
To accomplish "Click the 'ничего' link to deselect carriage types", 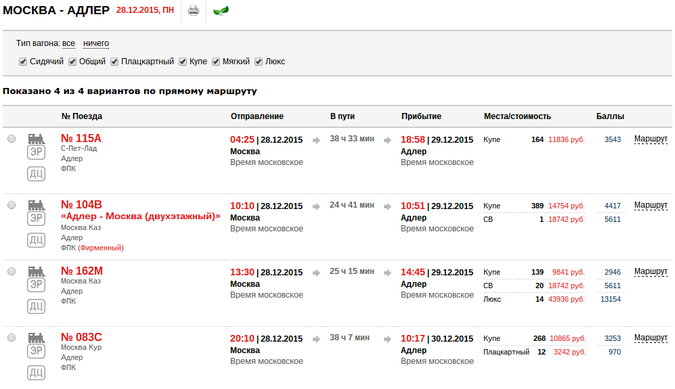I will [x=96, y=43].
